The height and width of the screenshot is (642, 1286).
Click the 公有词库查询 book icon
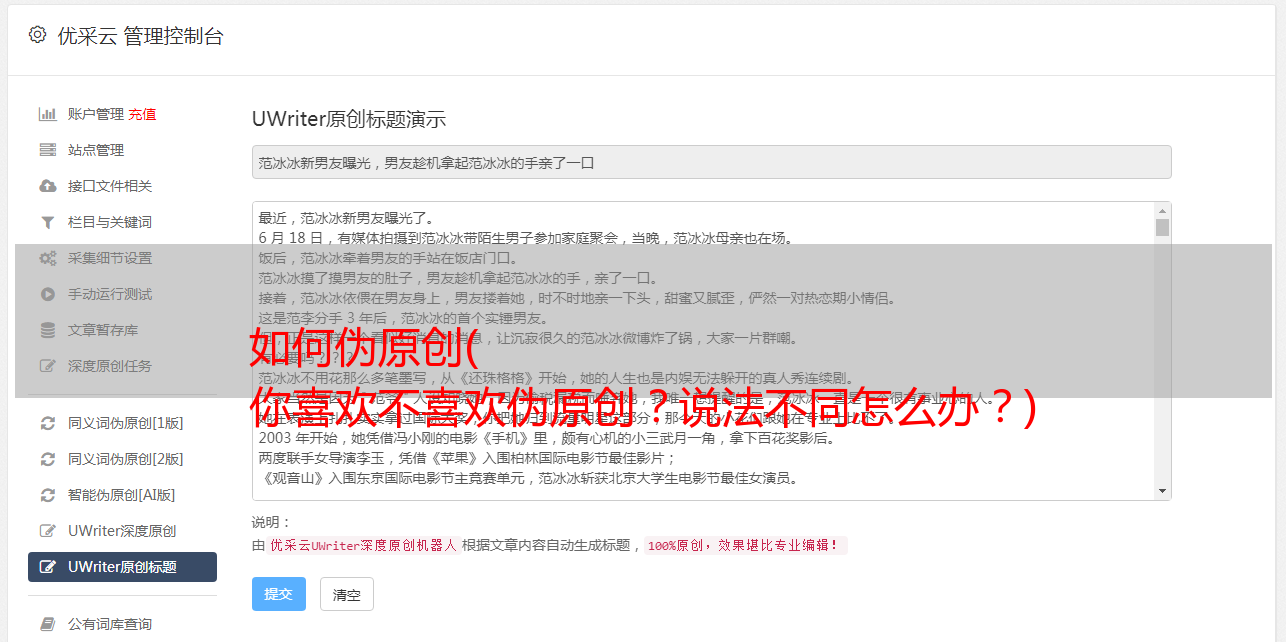pyautogui.click(x=47, y=624)
